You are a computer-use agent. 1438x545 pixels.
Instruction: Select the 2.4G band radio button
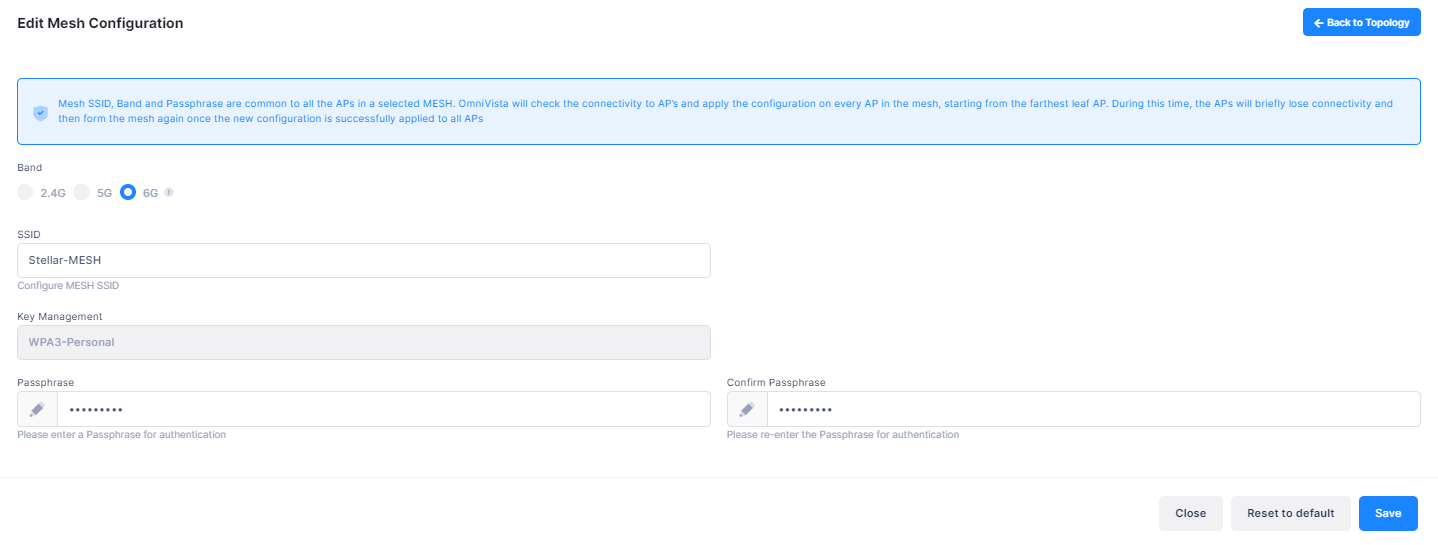coord(26,192)
